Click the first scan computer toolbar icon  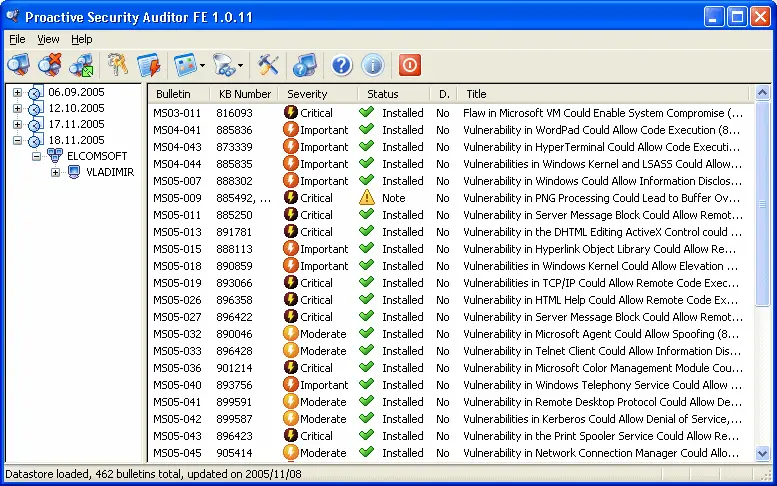19,65
